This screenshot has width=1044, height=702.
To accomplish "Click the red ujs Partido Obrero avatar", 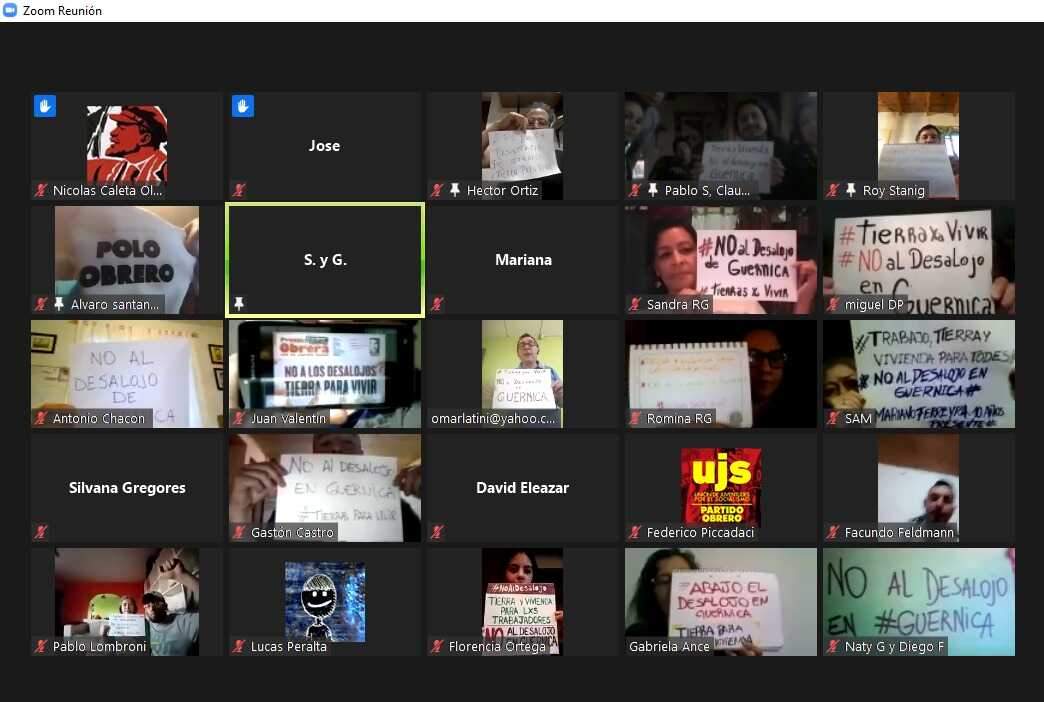I will click(721, 486).
